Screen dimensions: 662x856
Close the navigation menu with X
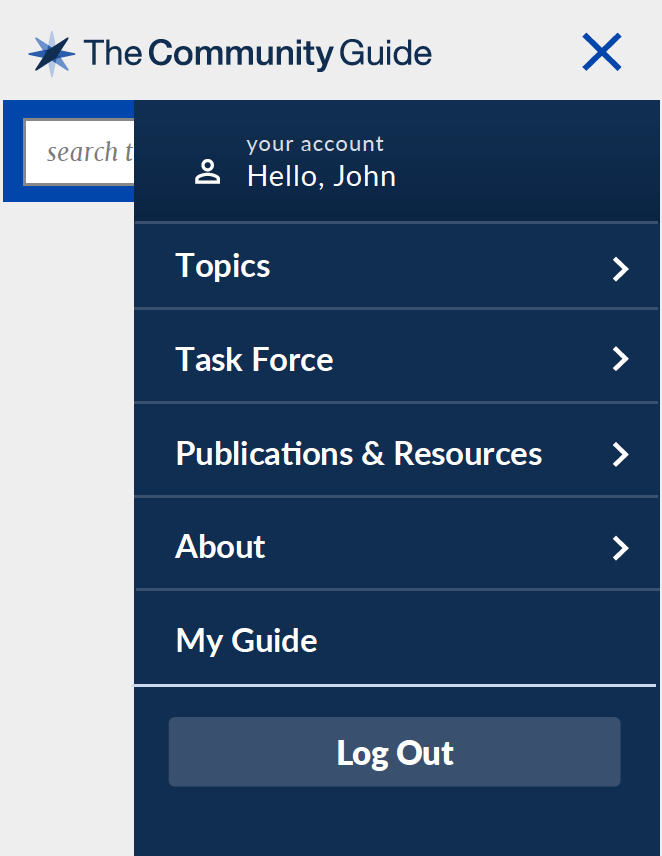click(601, 52)
